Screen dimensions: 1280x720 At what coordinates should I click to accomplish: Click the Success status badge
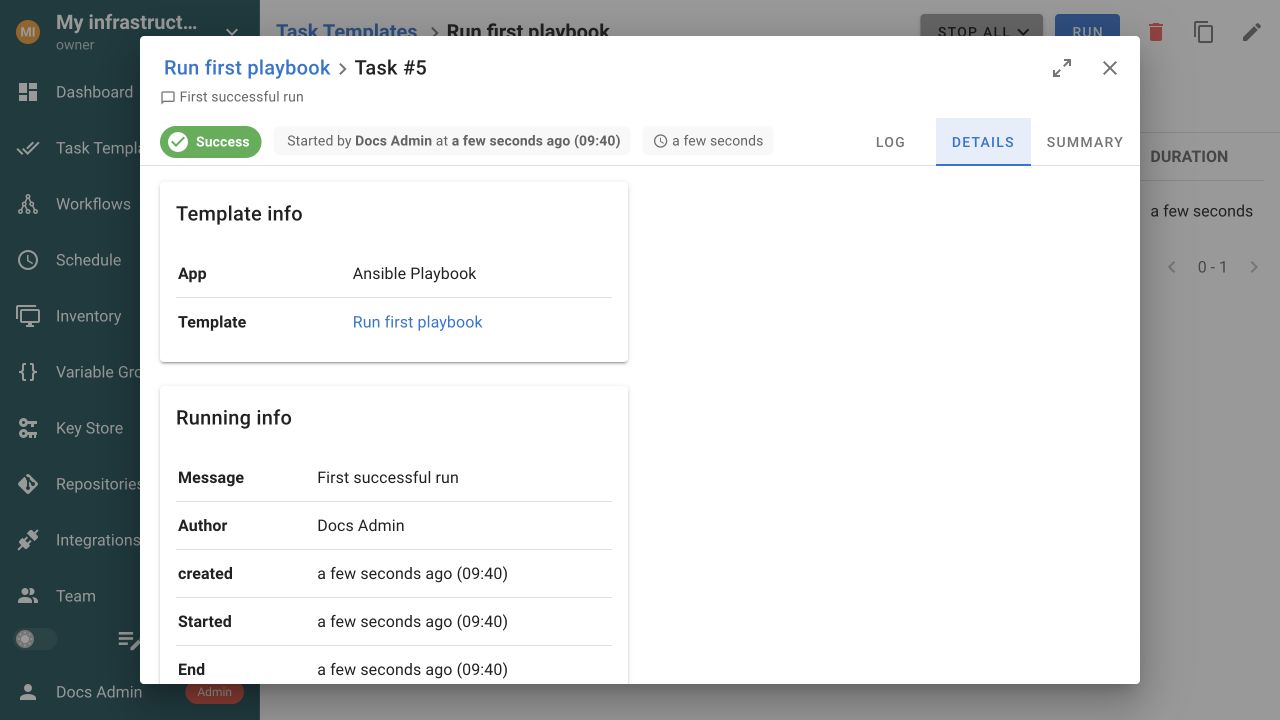pos(211,142)
